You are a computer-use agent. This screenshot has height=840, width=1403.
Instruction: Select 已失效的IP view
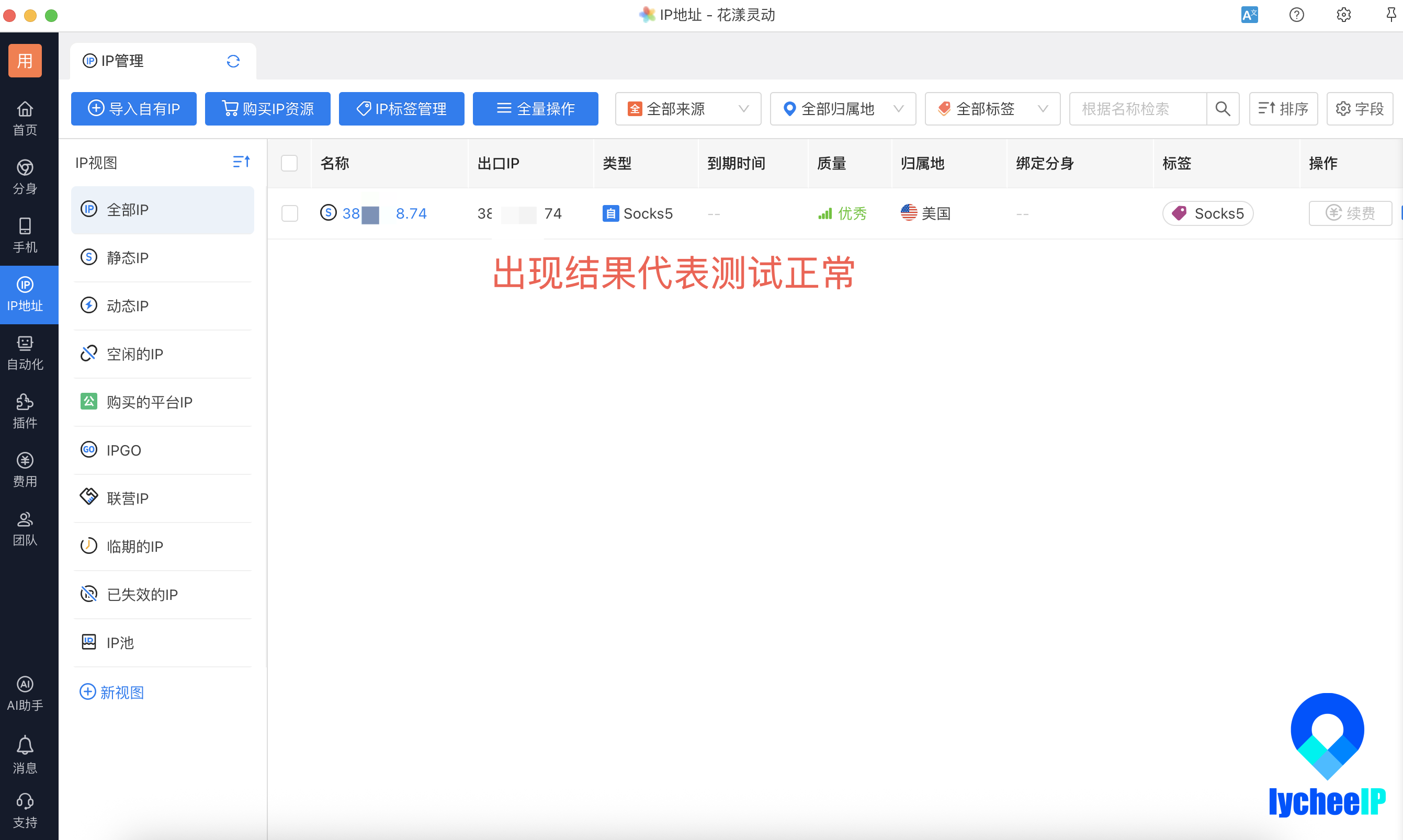pos(163,594)
